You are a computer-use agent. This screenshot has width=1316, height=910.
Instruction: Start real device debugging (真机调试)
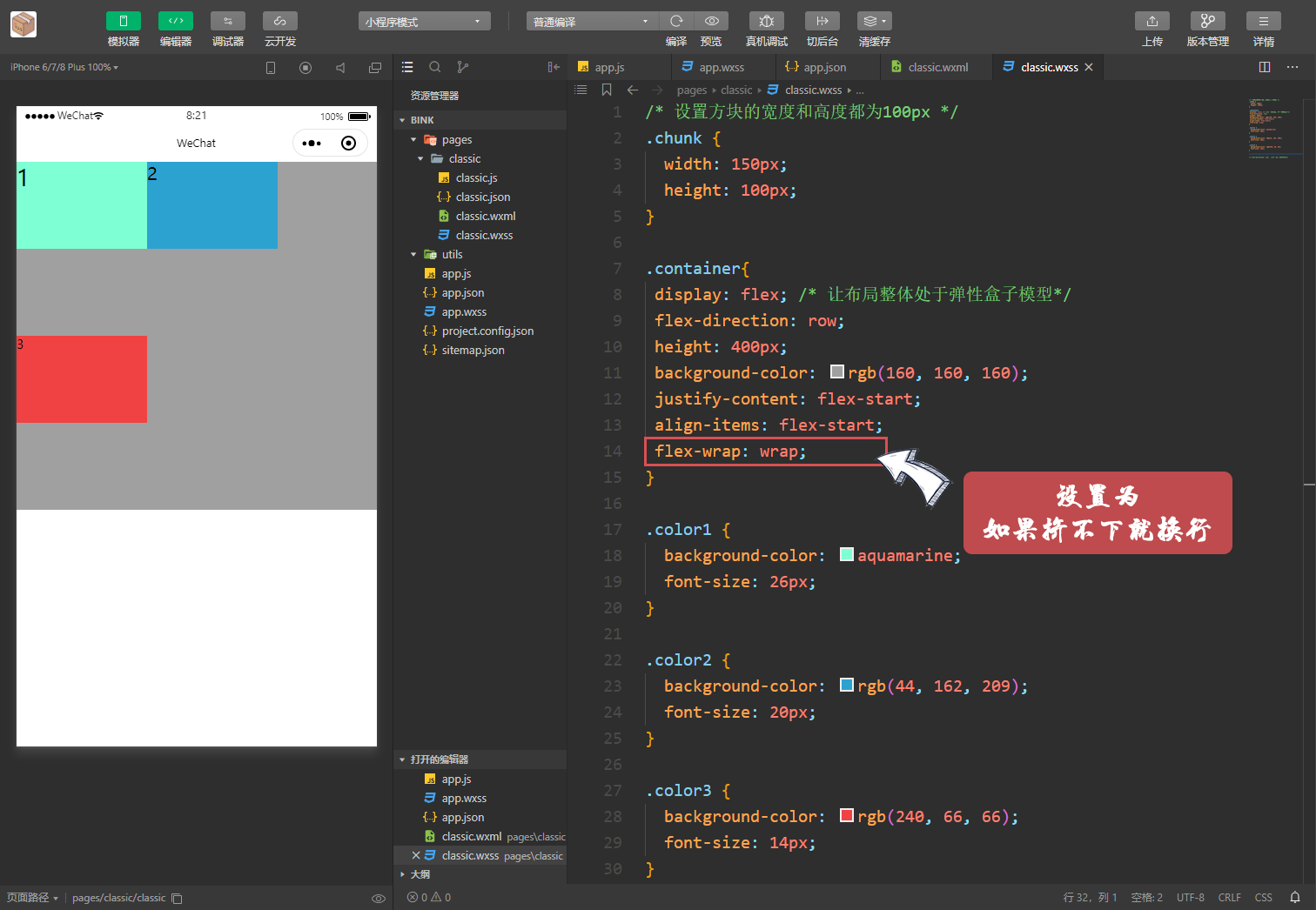click(x=766, y=21)
